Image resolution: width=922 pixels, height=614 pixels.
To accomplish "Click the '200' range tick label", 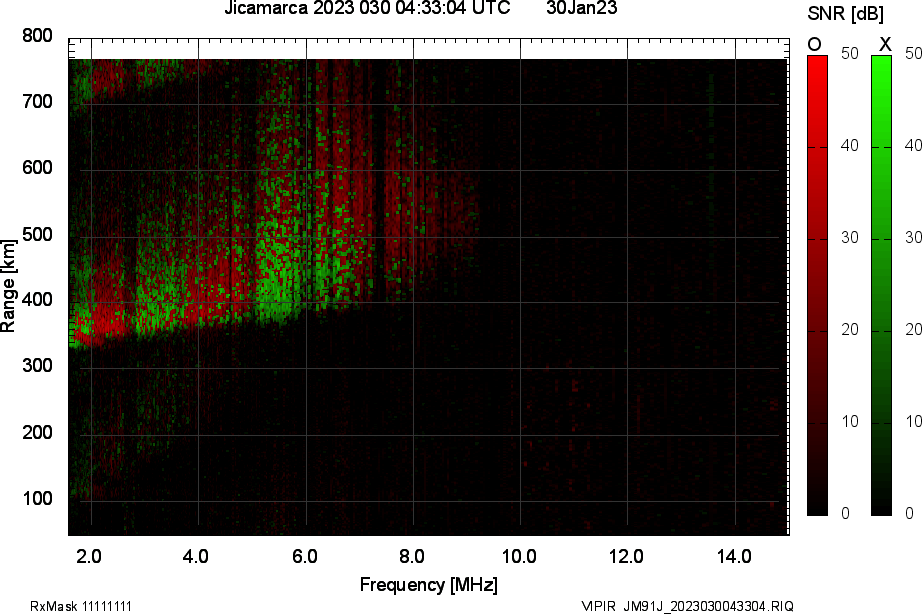I will coord(37,432).
